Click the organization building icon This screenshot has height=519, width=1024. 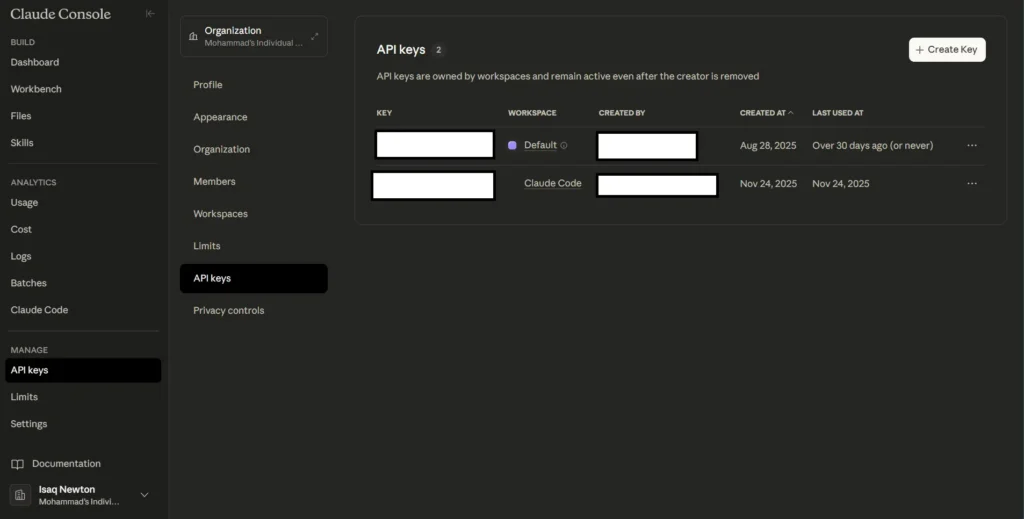(194, 37)
